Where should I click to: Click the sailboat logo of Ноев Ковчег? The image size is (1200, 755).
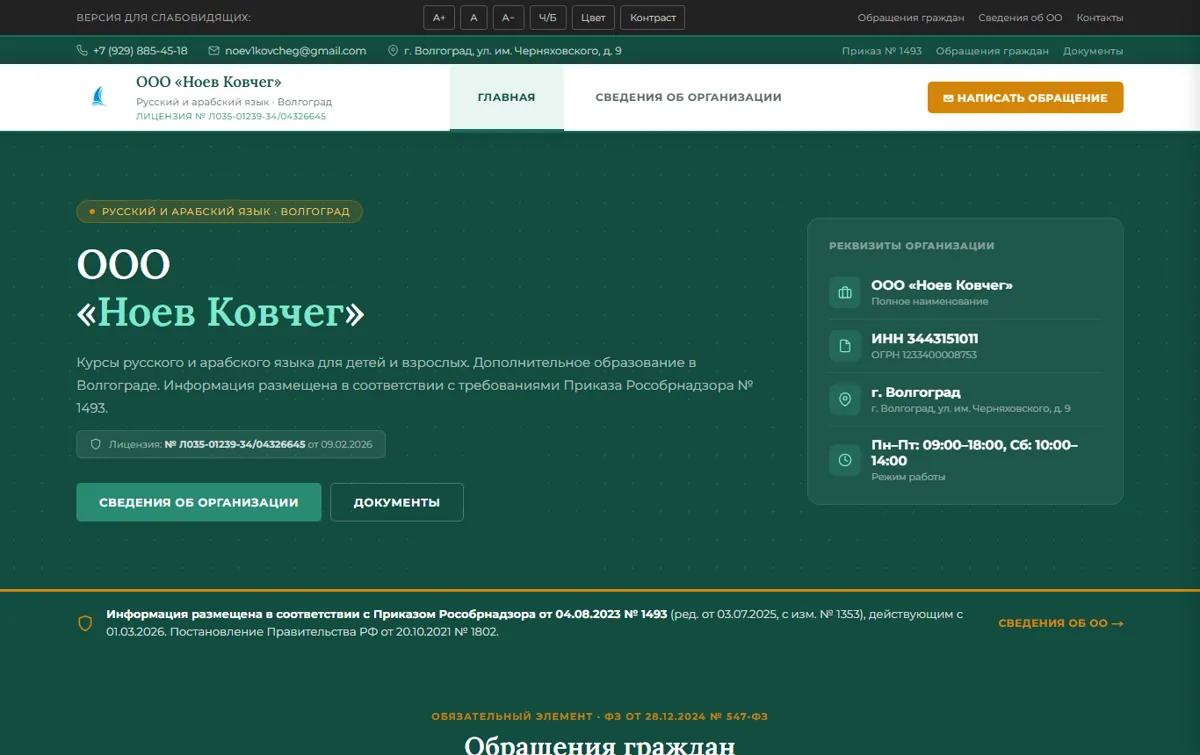click(99, 97)
